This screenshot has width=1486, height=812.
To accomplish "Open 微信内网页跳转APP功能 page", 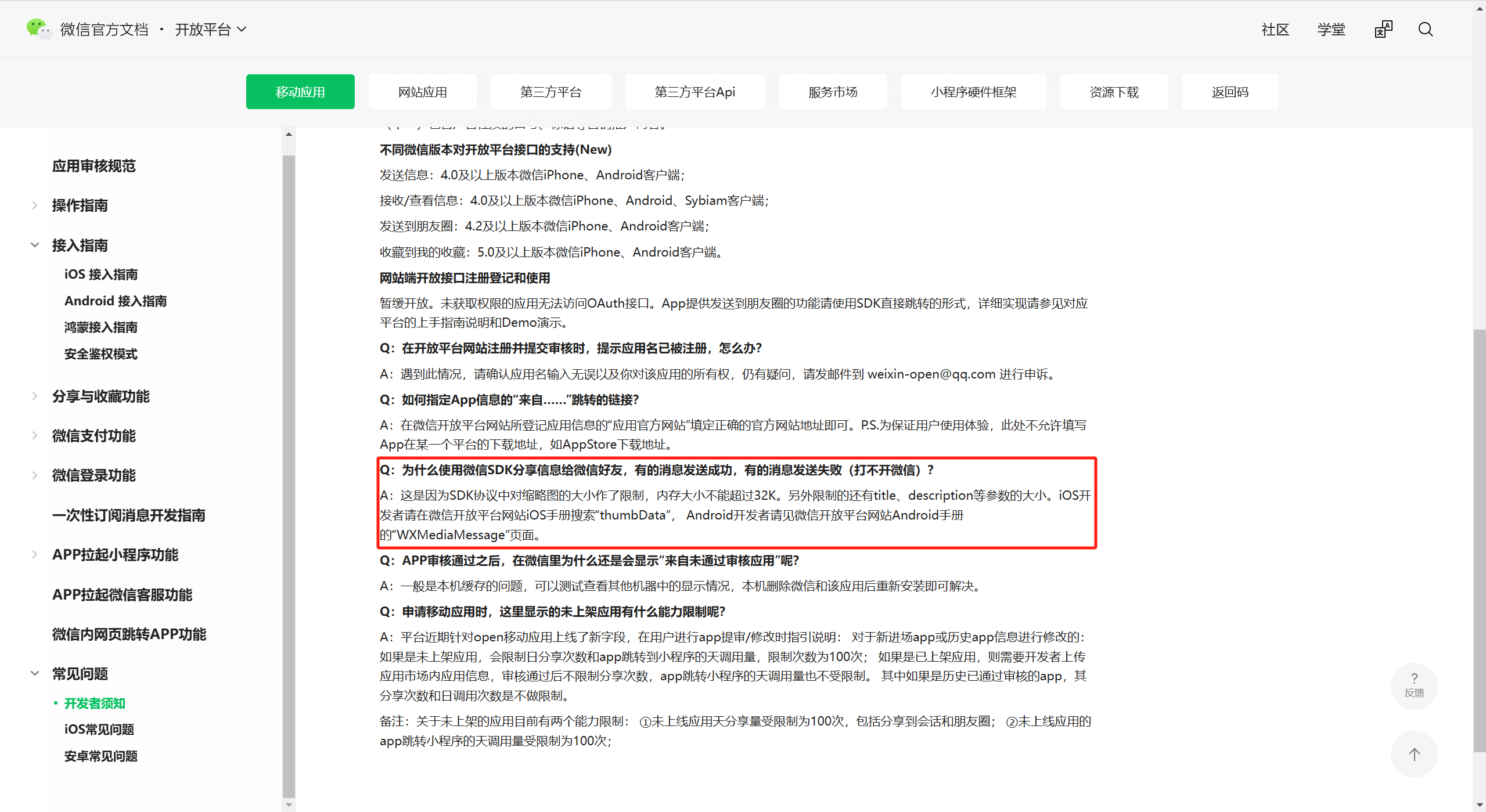I will 129,634.
